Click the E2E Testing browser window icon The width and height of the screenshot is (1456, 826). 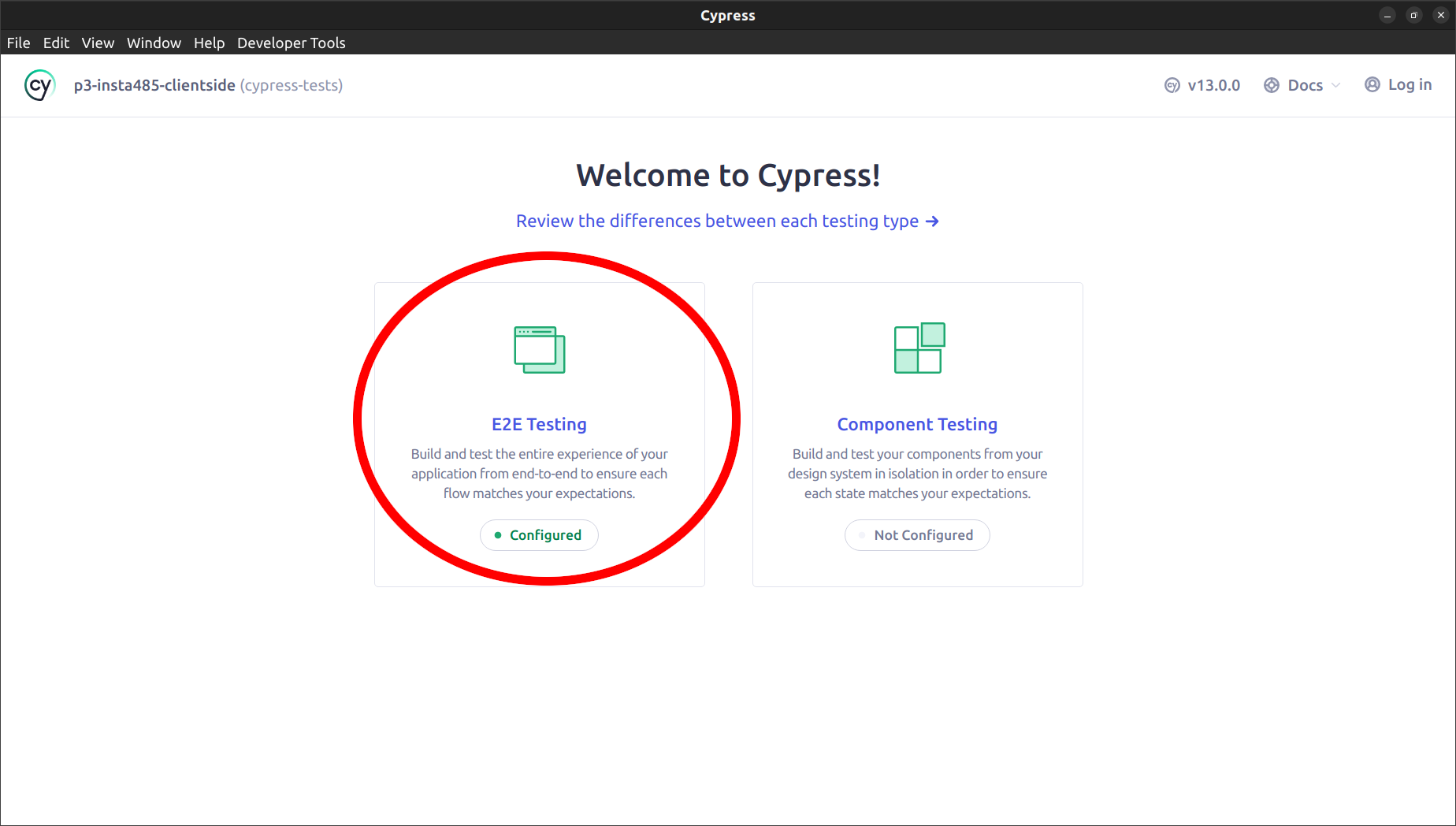[540, 349]
